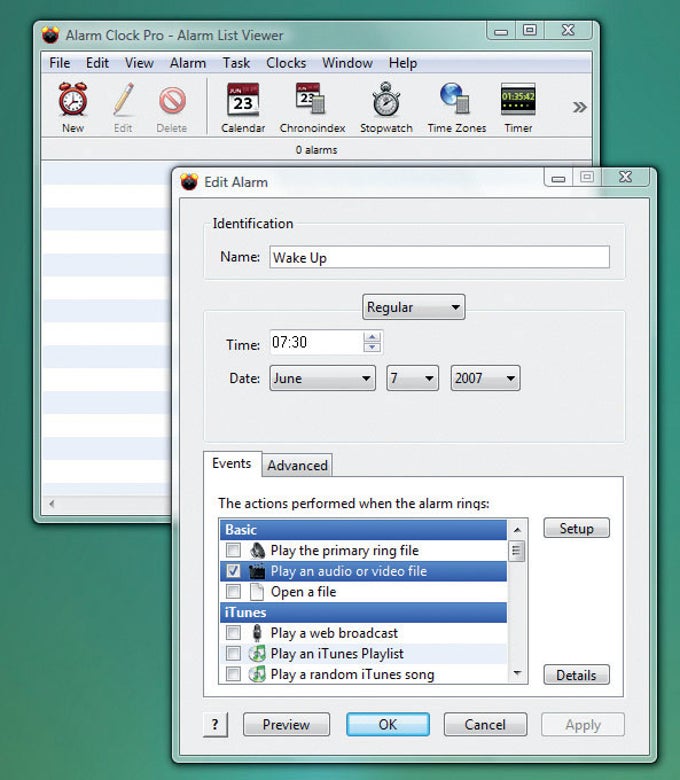Click the alarm list left scroll arrow
680x780 pixels.
52,503
